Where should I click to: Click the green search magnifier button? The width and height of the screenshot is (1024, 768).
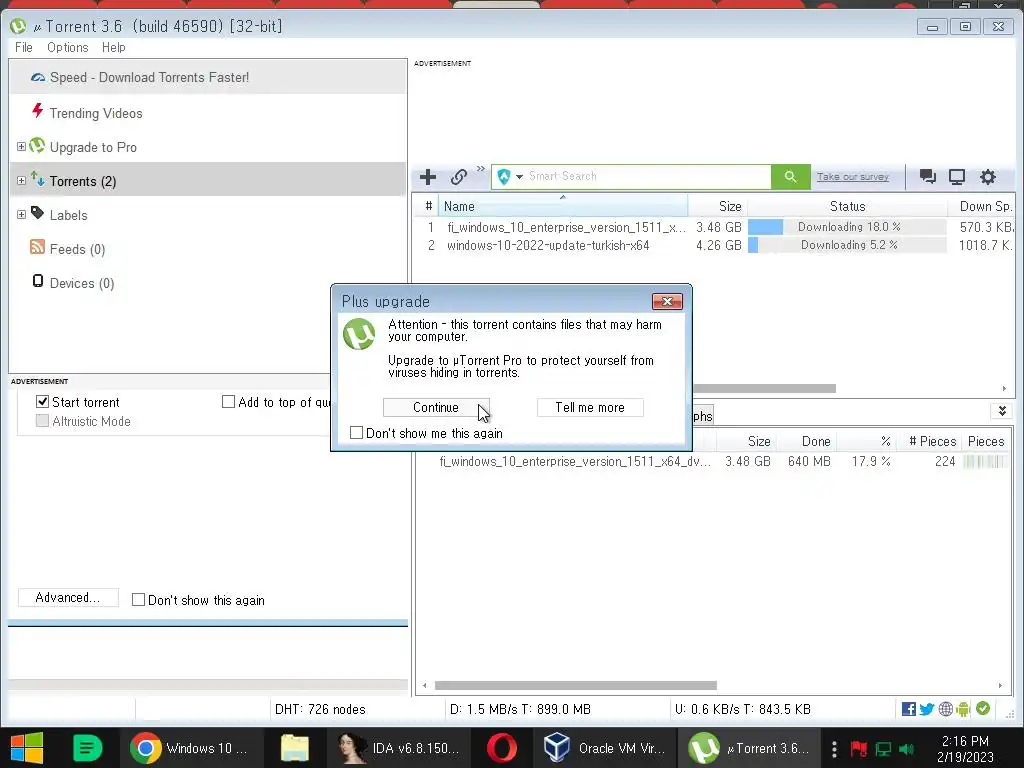click(x=790, y=176)
